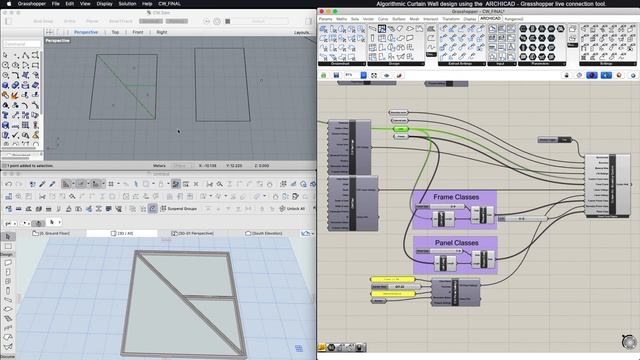Open ARCHICAD Ground Floor tab
This screenshot has width=640, height=360.
[x=51, y=233]
